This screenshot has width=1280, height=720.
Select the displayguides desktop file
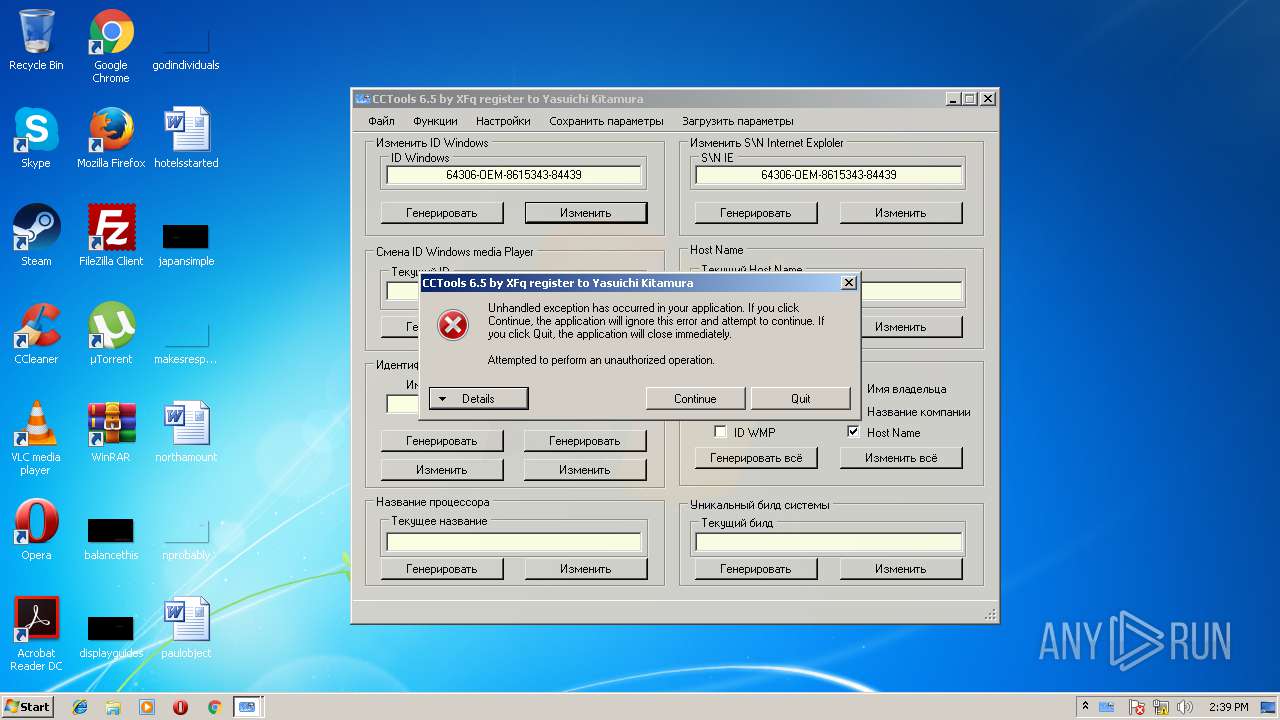tap(111, 636)
